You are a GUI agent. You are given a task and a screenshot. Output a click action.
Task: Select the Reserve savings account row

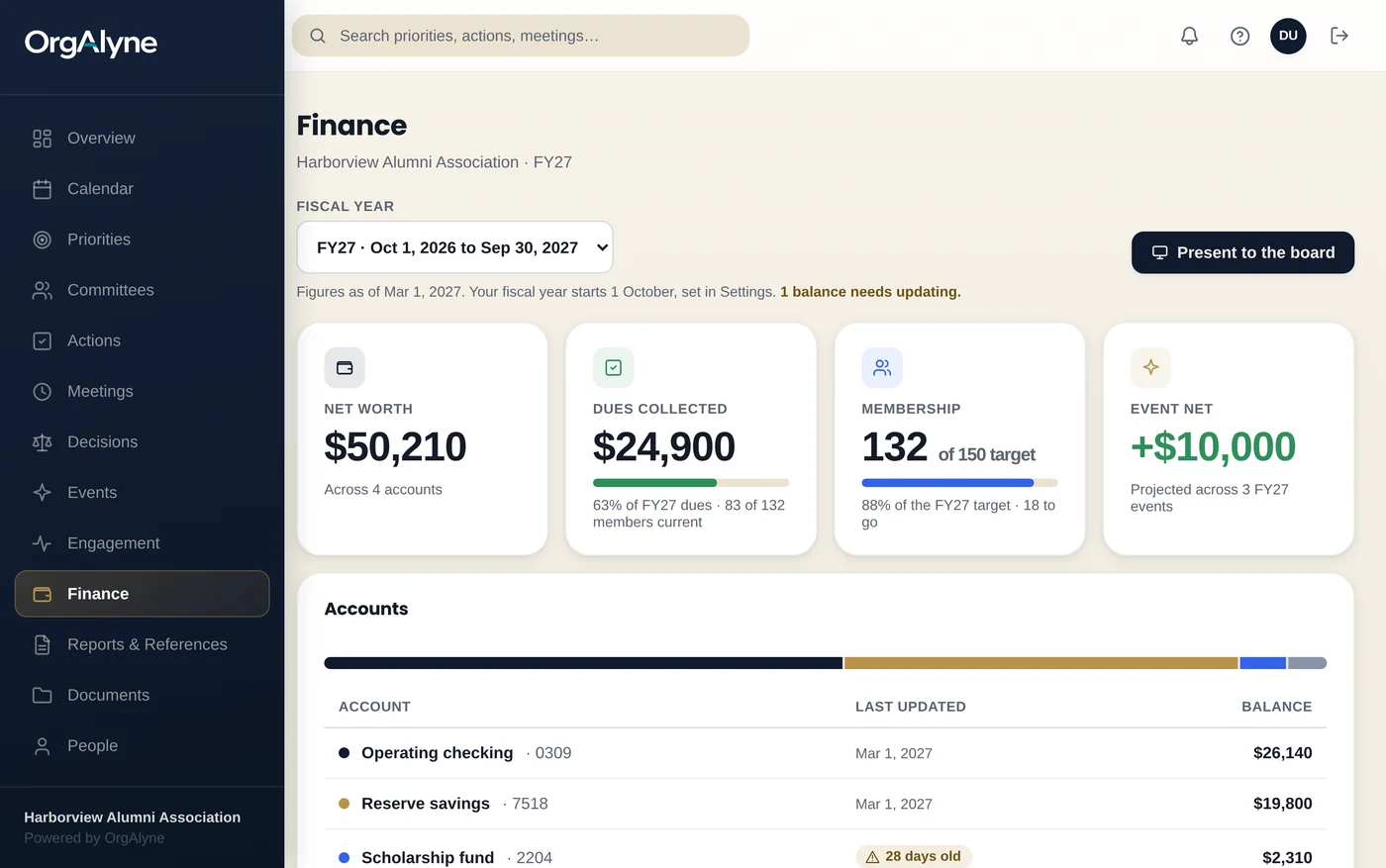click(825, 804)
